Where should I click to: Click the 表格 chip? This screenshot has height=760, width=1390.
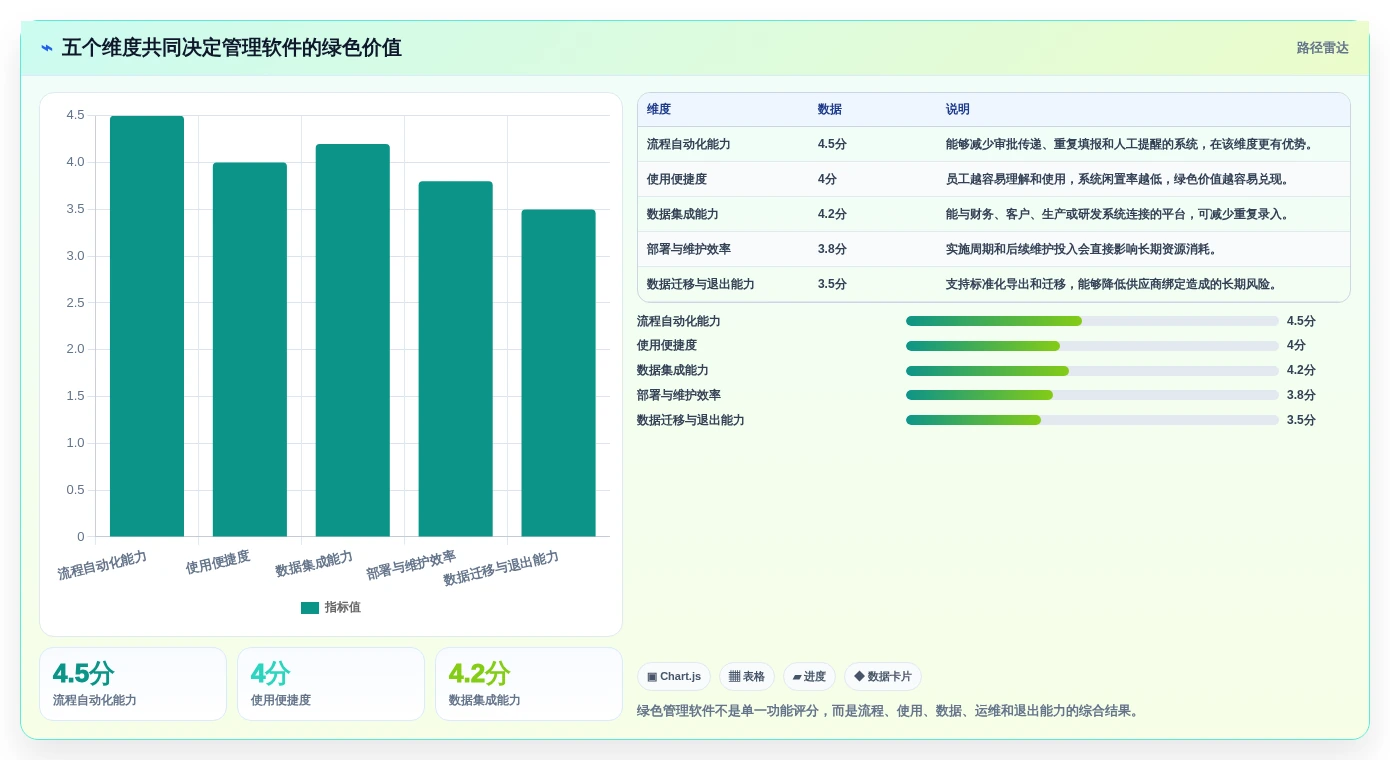coord(747,677)
